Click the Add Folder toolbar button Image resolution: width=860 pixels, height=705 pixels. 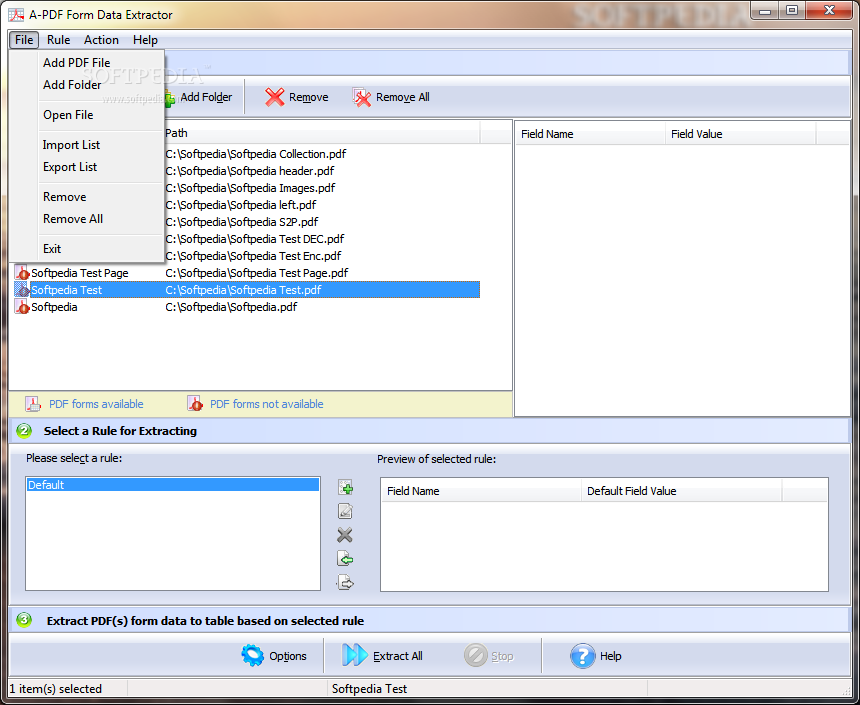[x=200, y=97]
